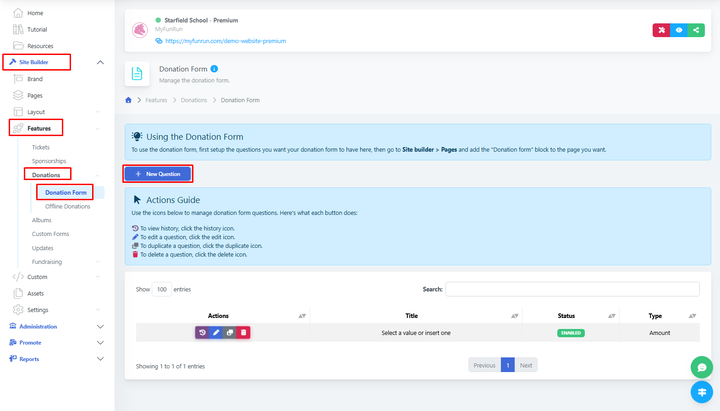Delete the question with the red trash icon

pyautogui.click(x=243, y=332)
